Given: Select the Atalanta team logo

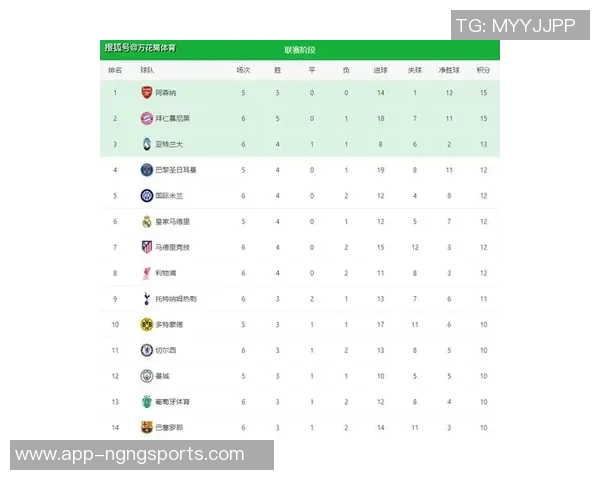Looking at the screenshot, I should (146, 144).
